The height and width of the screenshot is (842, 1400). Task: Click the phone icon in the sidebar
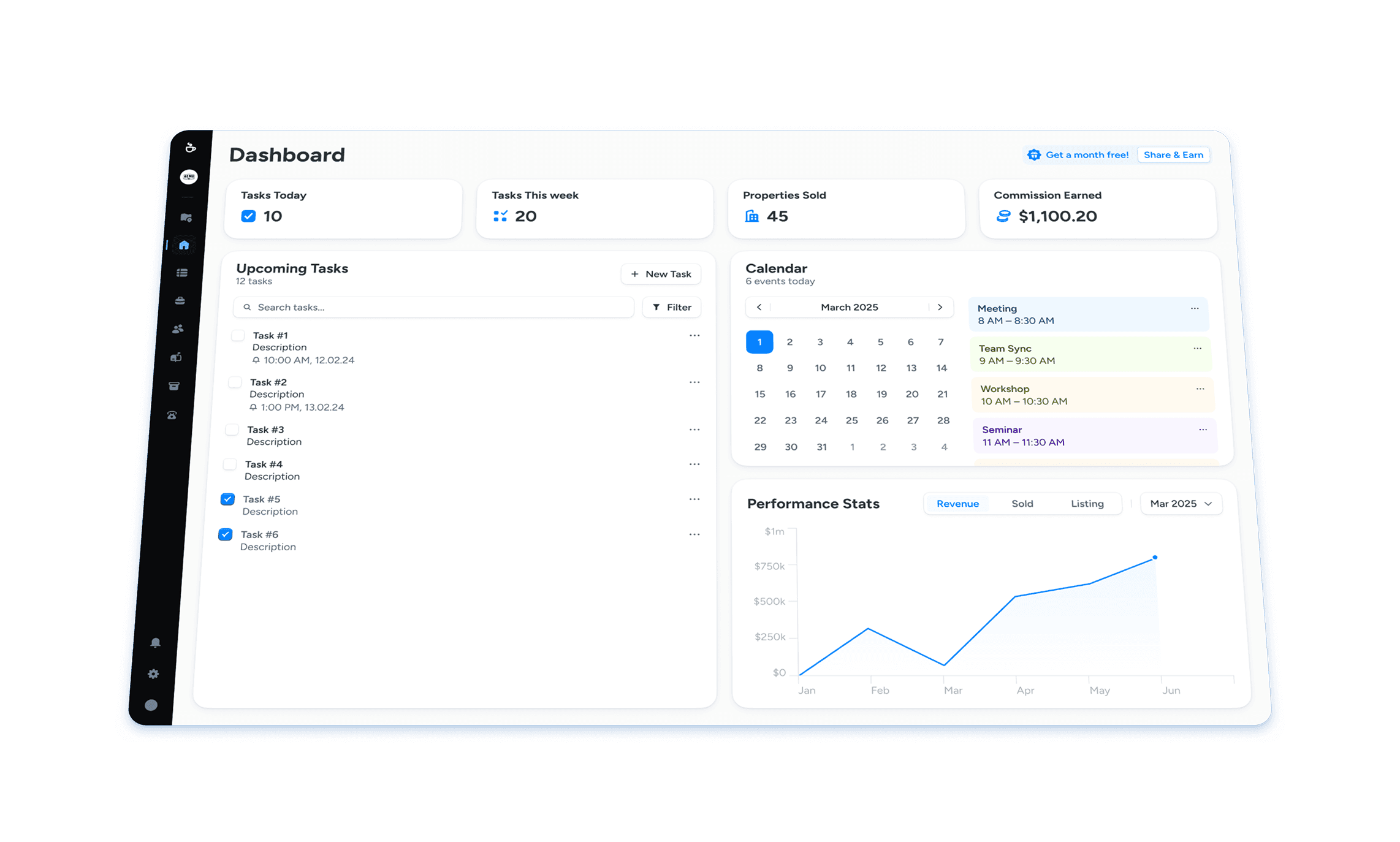click(x=172, y=415)
